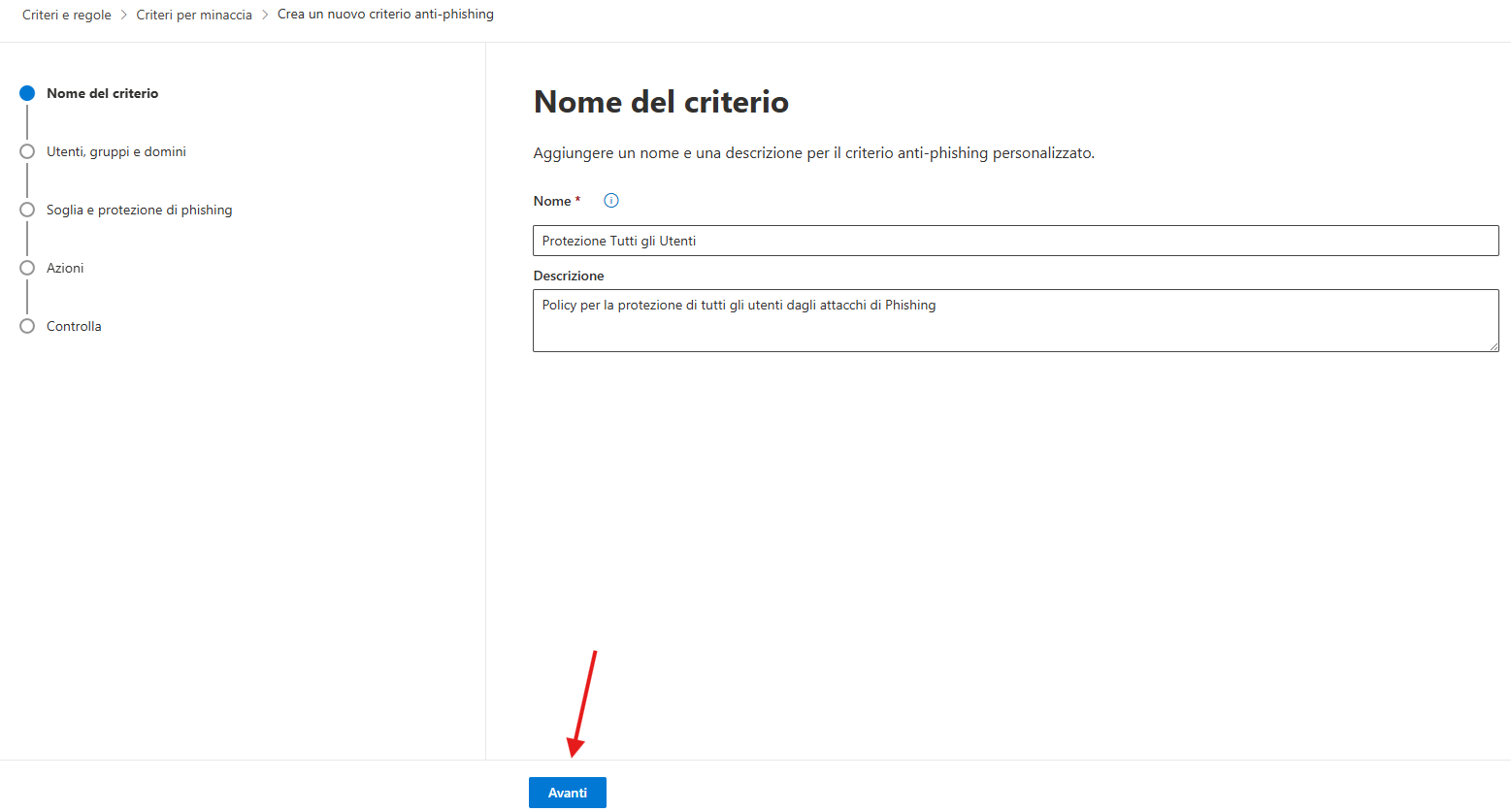Switch to the Controlla step
The height and width of the screenshot is (812, 1511).
coord(74,326)
